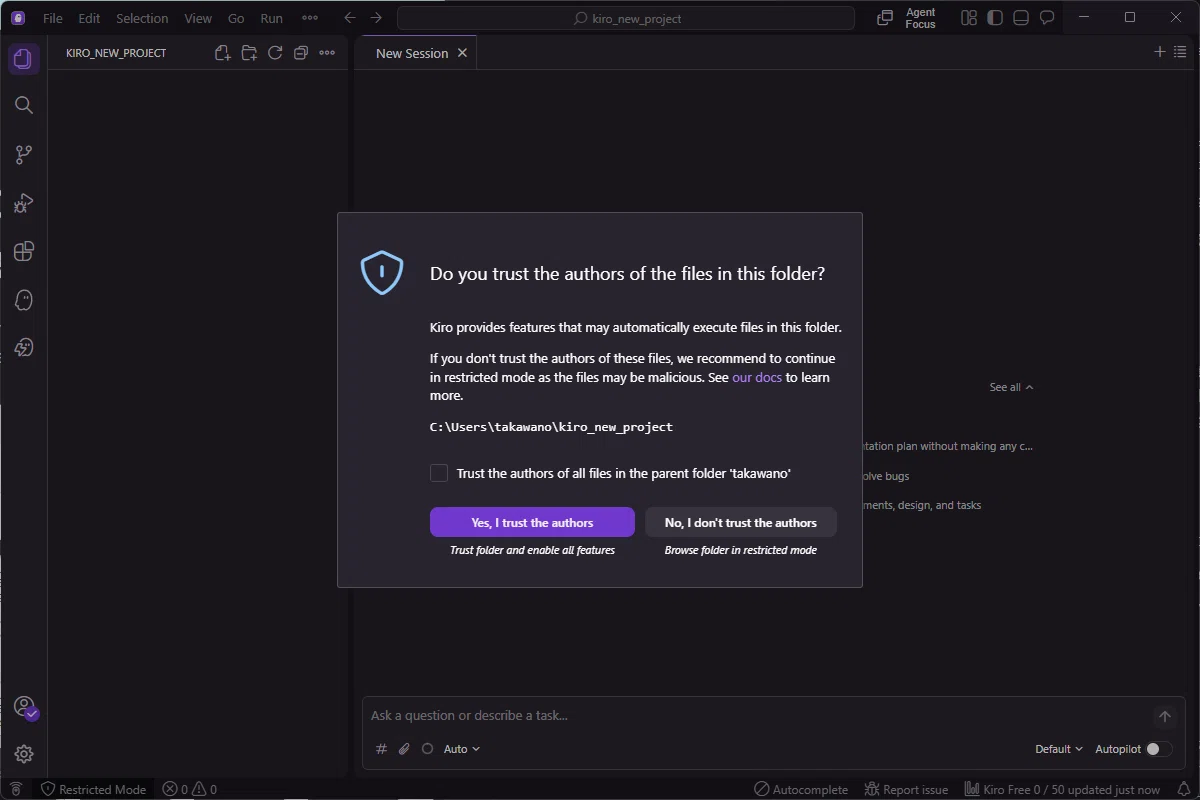Click the Agent Focus button
The image size is (1200, 800).
tap(907, 18)
